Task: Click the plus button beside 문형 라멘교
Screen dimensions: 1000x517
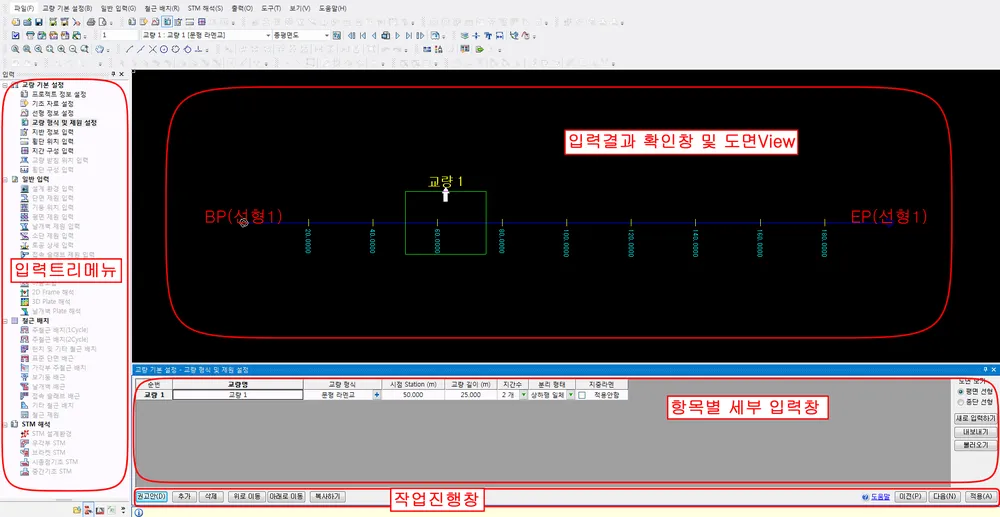Action: point(376,395)
